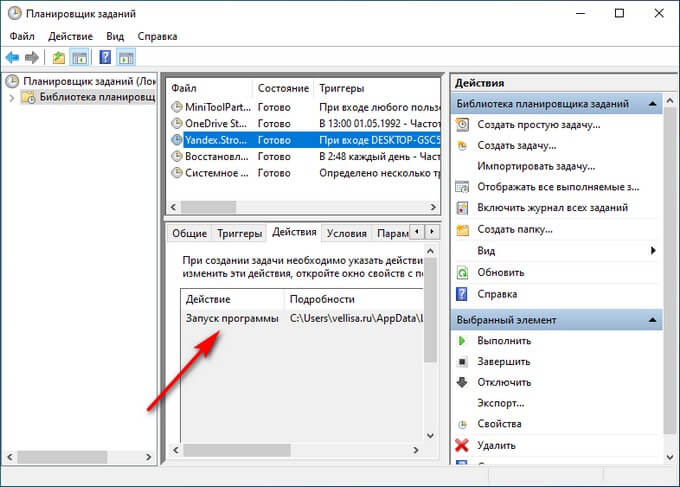Click the Back arrow toolbar icon
680x487 pixels.
12,57
